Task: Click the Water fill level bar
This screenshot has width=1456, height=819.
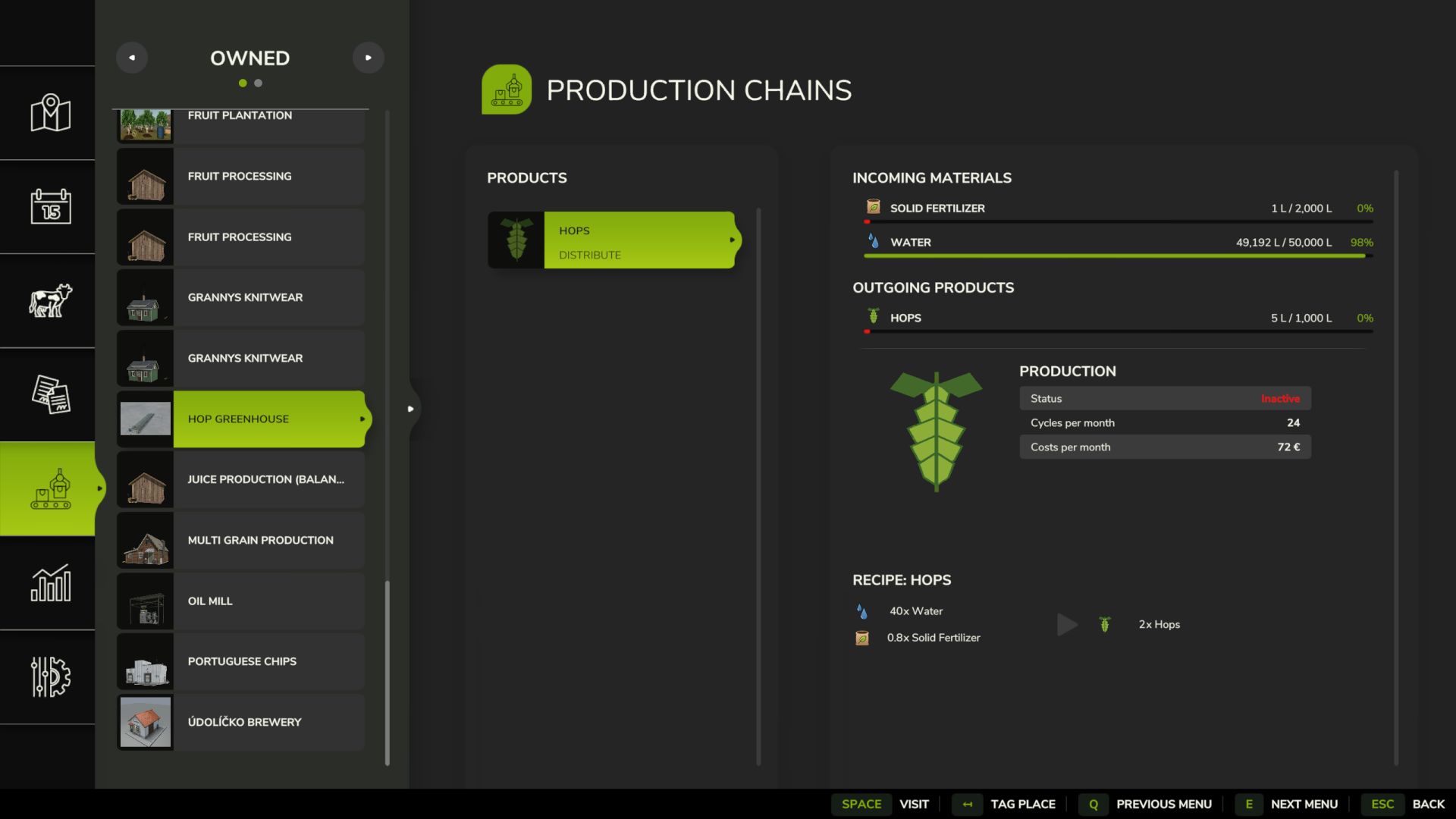Action: point(1119,256)
